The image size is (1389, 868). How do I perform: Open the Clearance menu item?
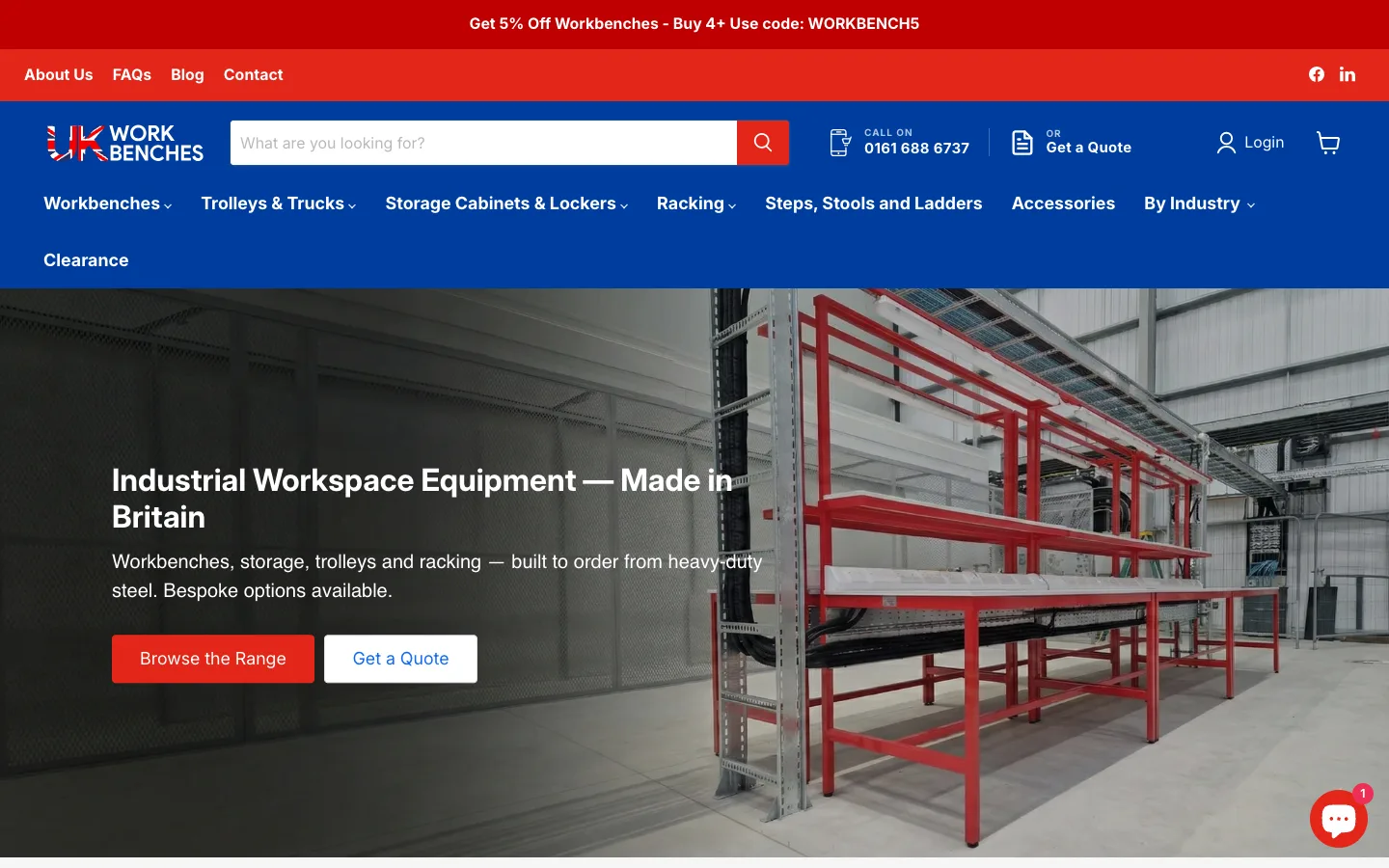click(x=86, y=260)
